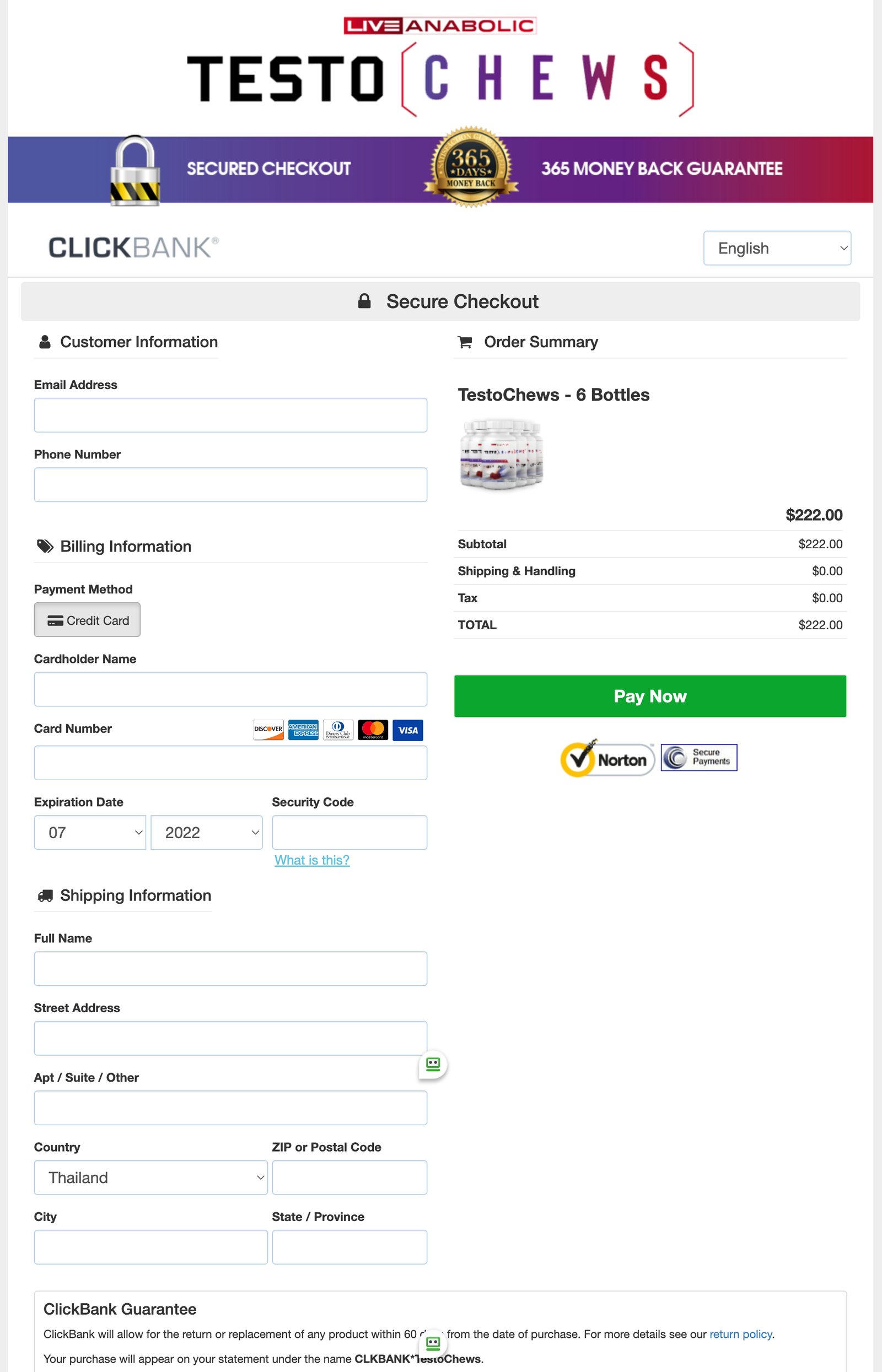Click the Pay Now button
Image resolution: width=882 pixels, height=1372 pixels.
coord(649,696)
